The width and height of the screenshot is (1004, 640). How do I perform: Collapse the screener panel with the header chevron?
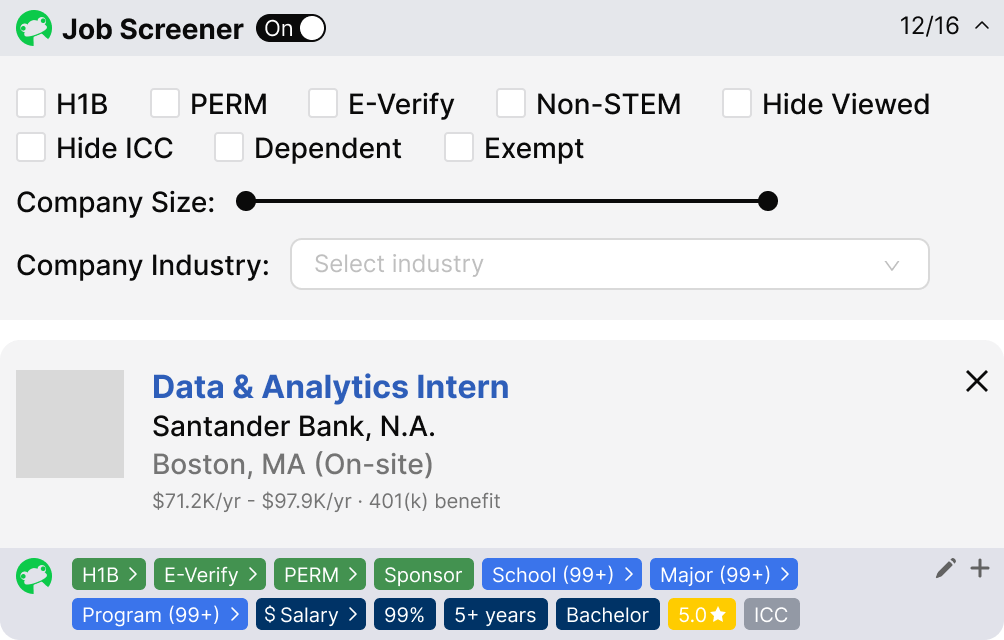coord(983,28)
